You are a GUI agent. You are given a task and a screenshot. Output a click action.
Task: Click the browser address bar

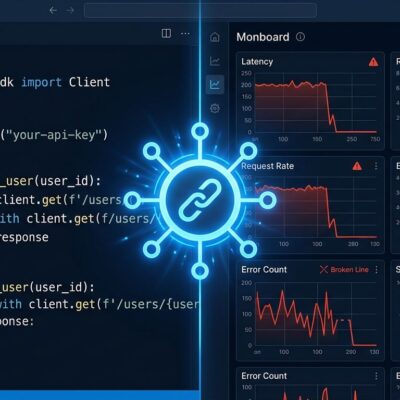pos(200,10)
